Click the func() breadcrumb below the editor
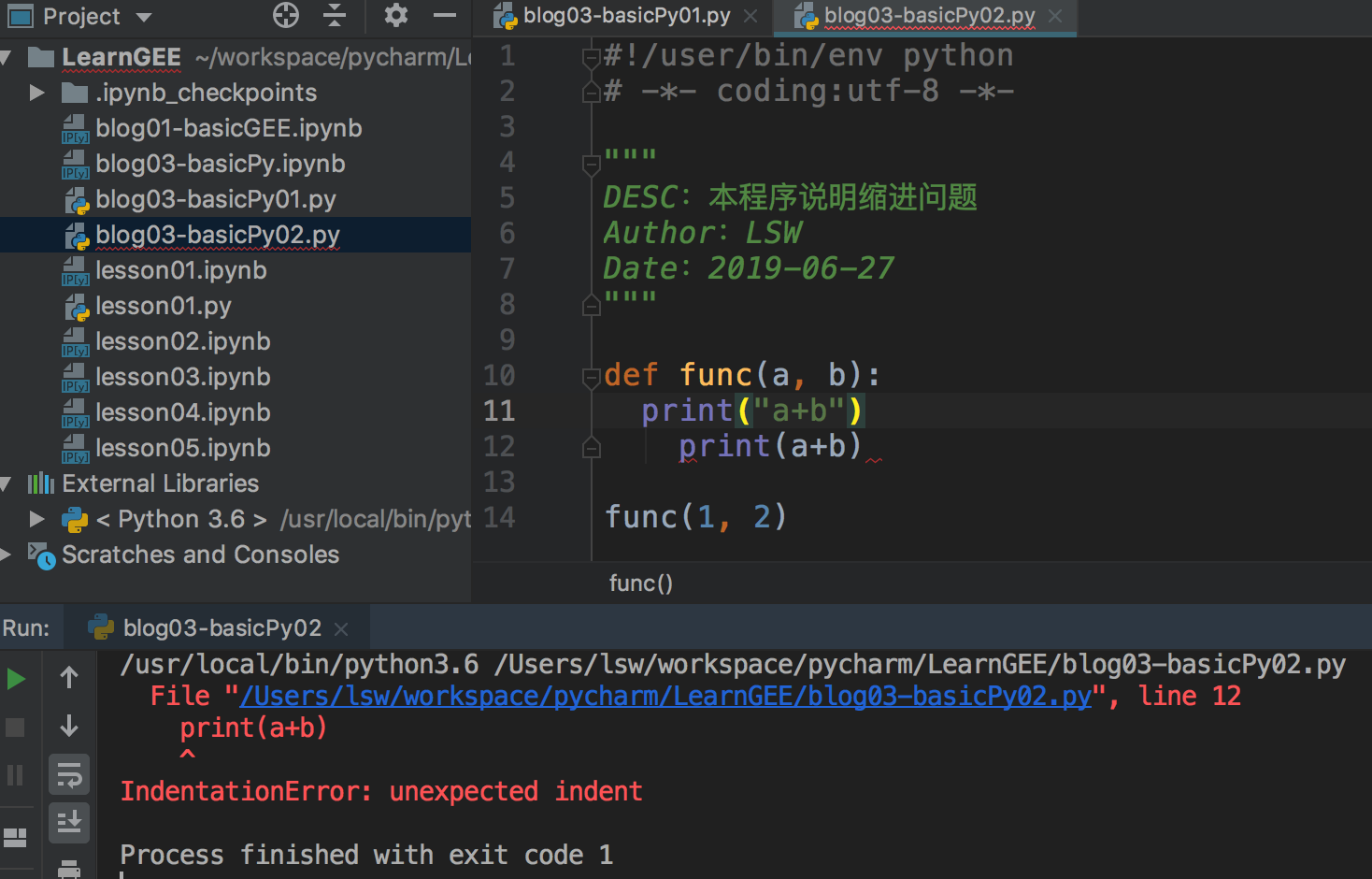This screenshot has height=879, width=1372. [x=640, y=583]
